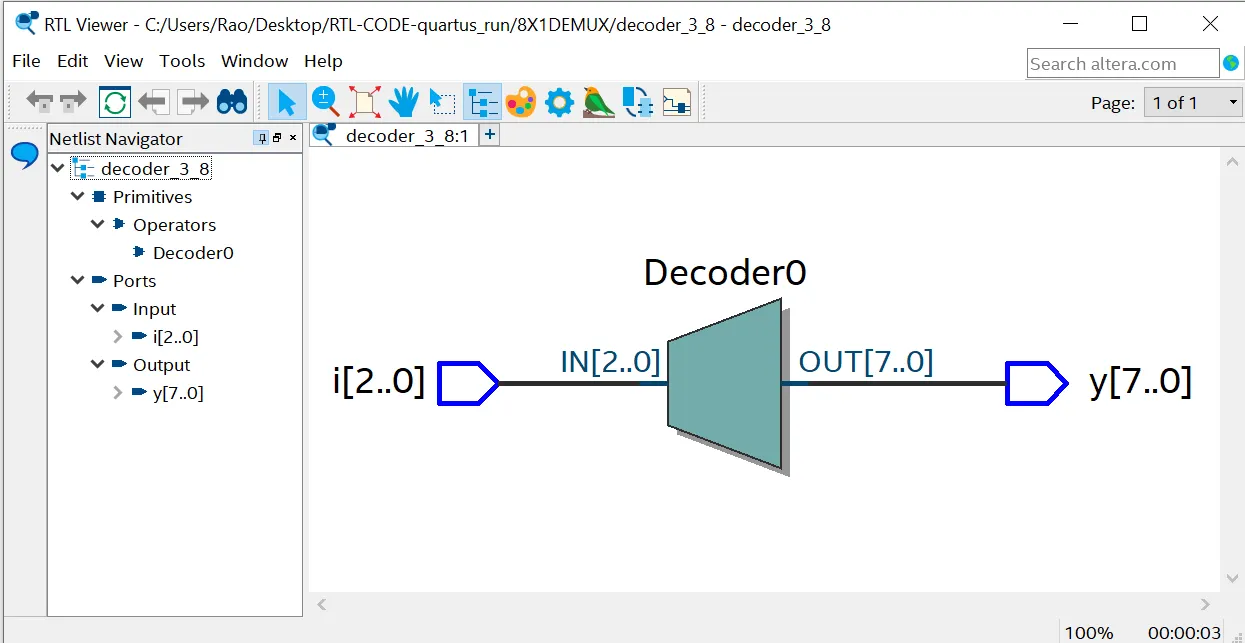Viewport: 1245px width, 643px height.
Task: Pin the Netlist Navigator panel
Action: [x=260, y=138]
